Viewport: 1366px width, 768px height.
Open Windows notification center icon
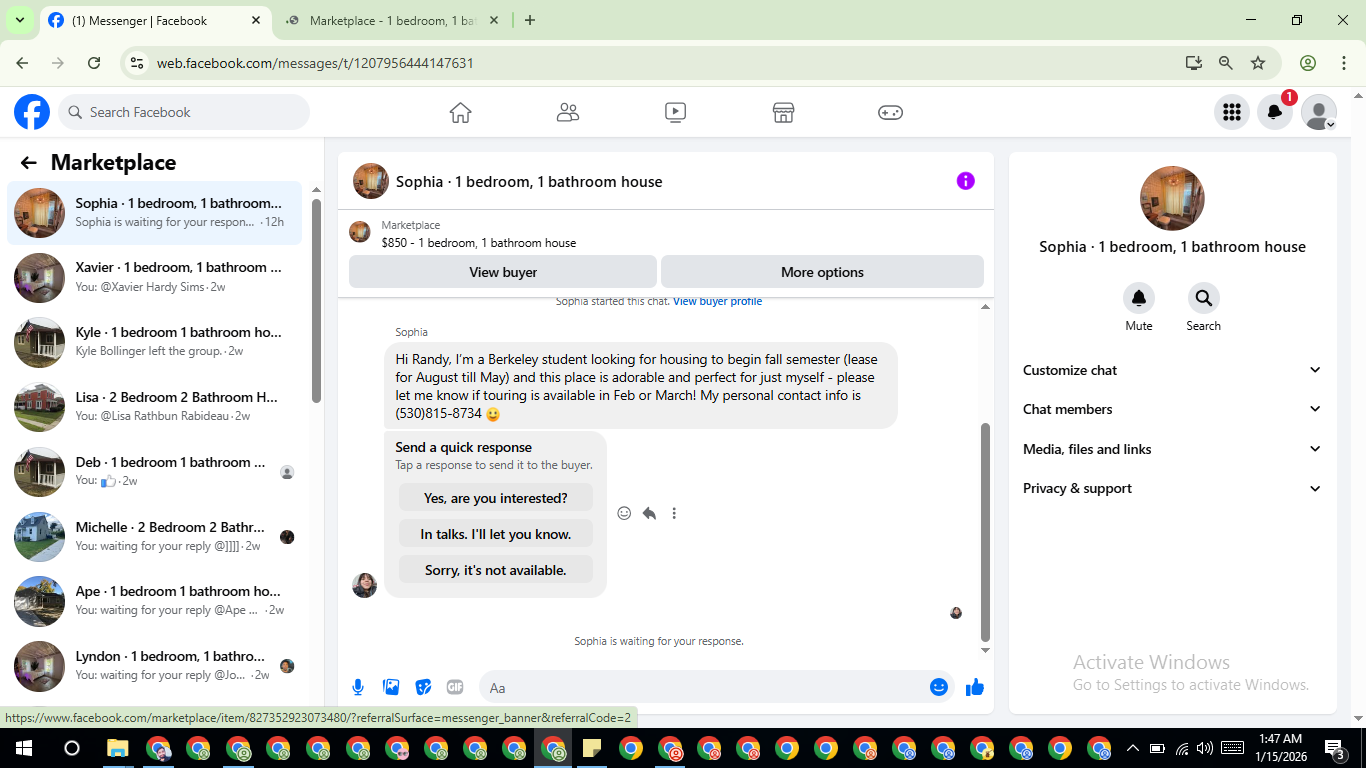tap(1335, 748)
